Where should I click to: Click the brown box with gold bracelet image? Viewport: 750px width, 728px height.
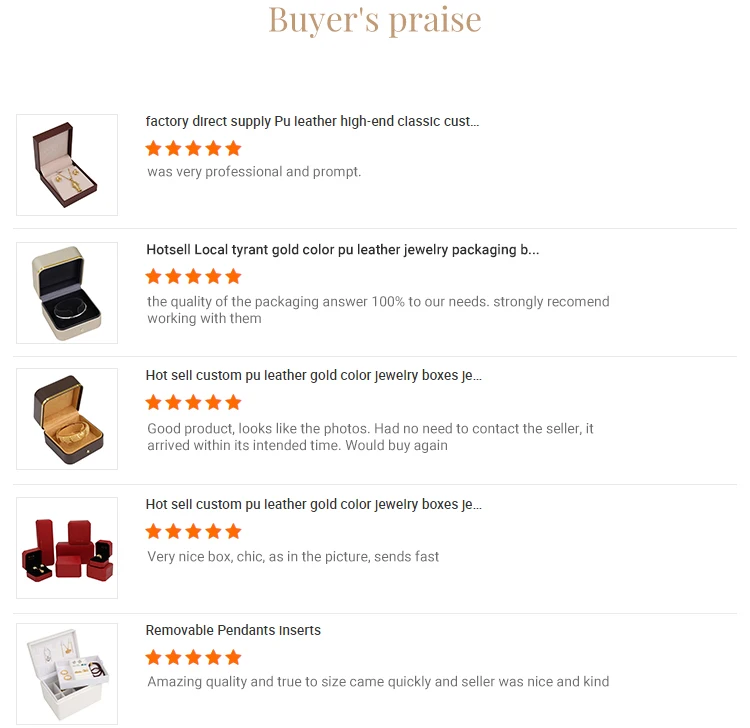pos(67,419)
